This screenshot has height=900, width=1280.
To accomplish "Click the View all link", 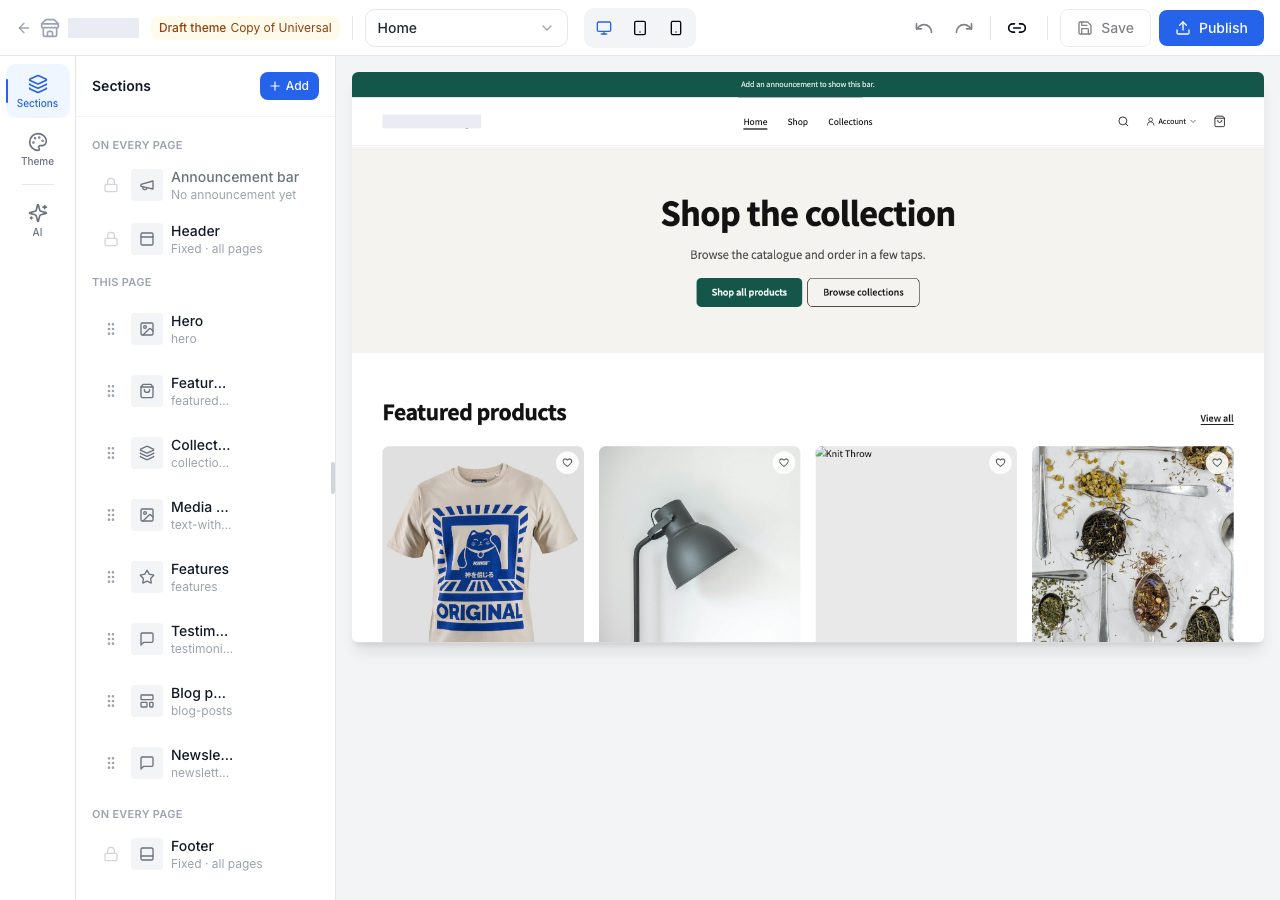I will [x=1217, y=419].
